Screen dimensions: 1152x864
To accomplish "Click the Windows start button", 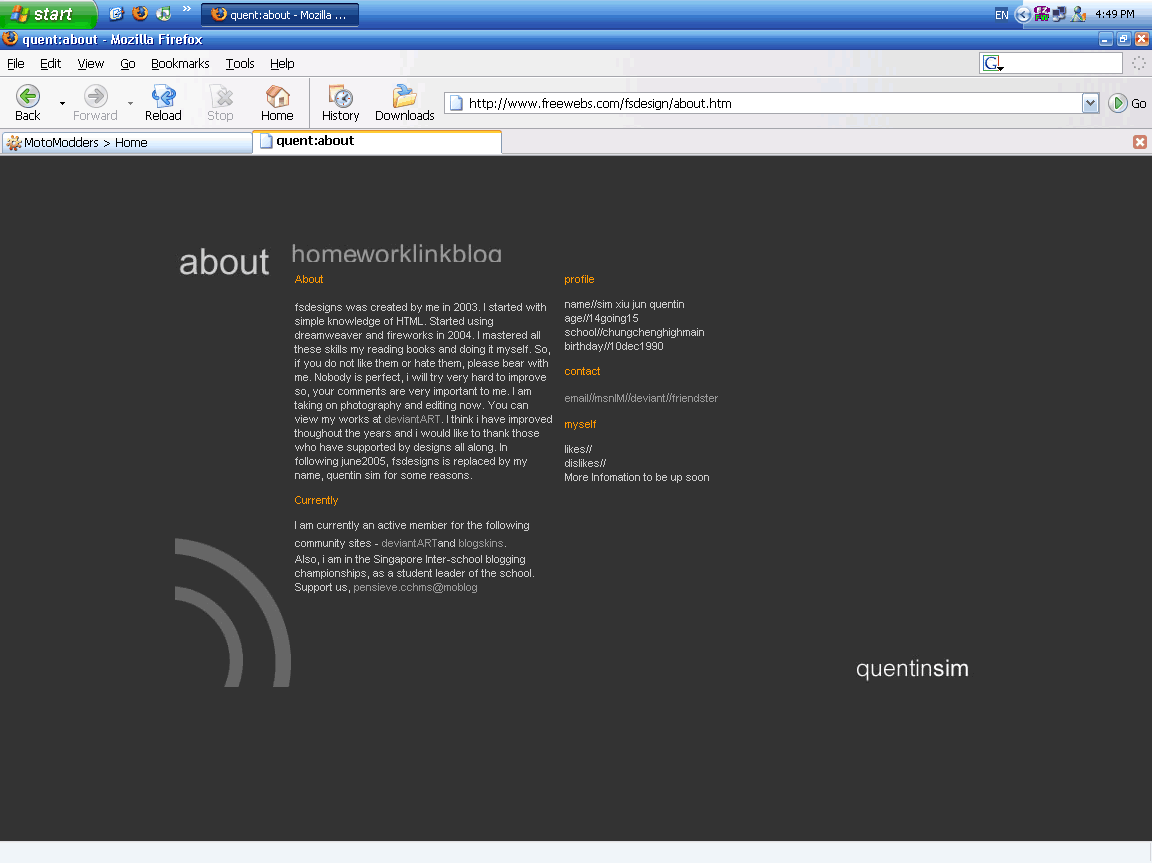I will click(x=48, y=14).
